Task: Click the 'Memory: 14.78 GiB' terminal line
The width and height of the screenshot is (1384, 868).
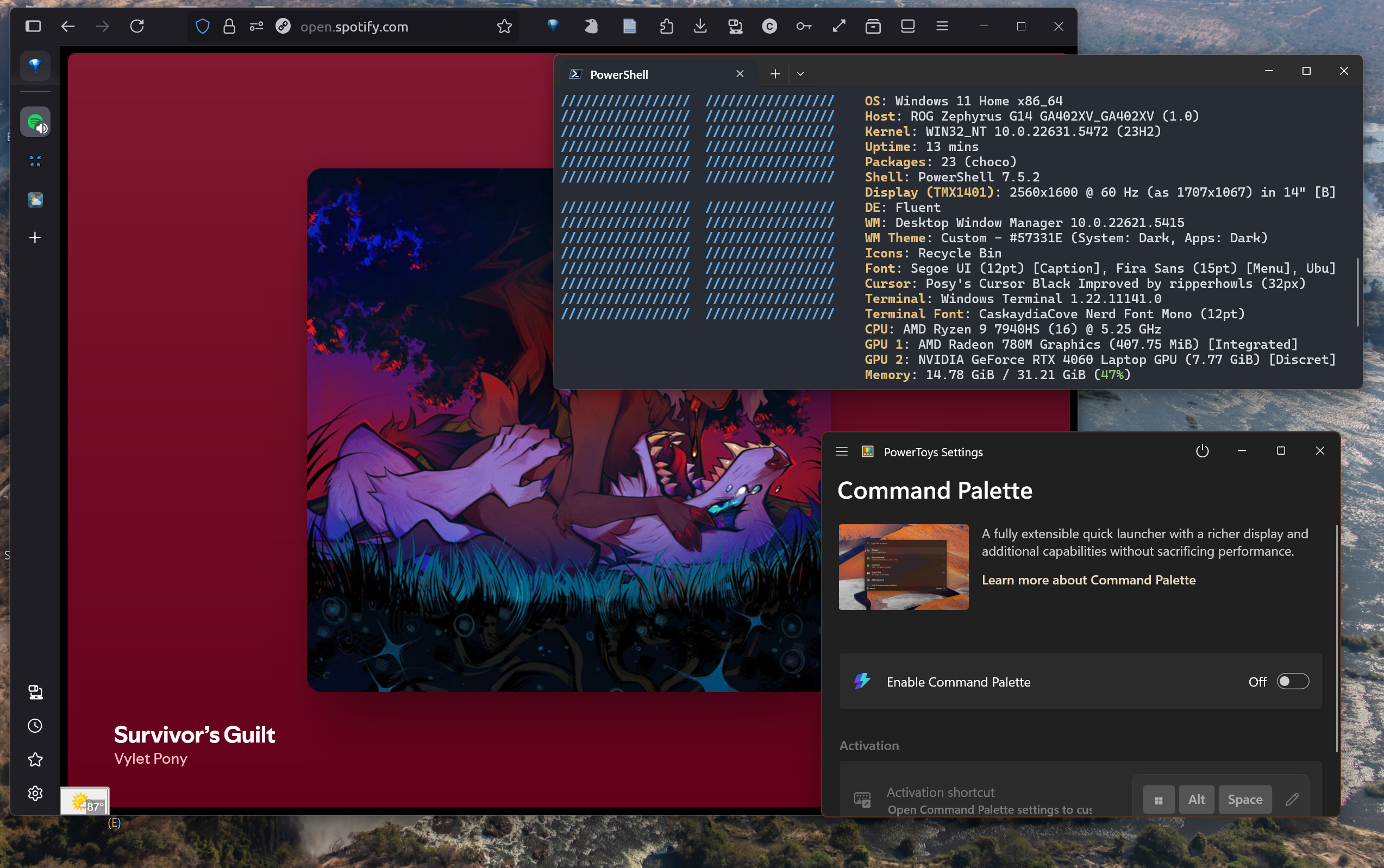Action: (998, 375)
